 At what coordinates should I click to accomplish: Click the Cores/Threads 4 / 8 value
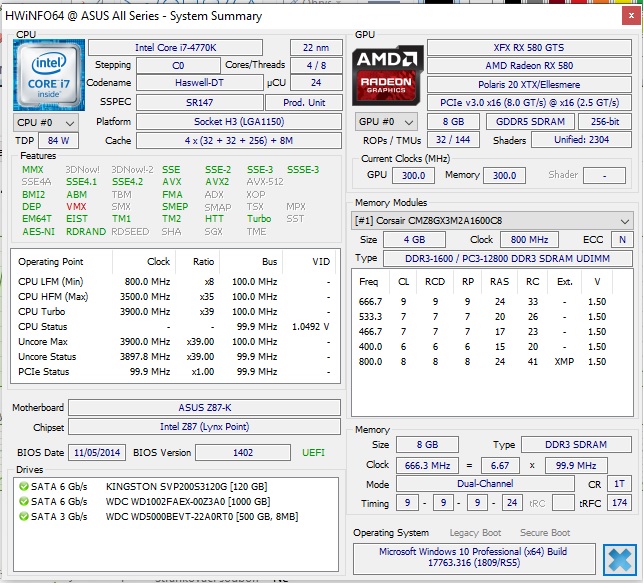click(x=316, y=66)
